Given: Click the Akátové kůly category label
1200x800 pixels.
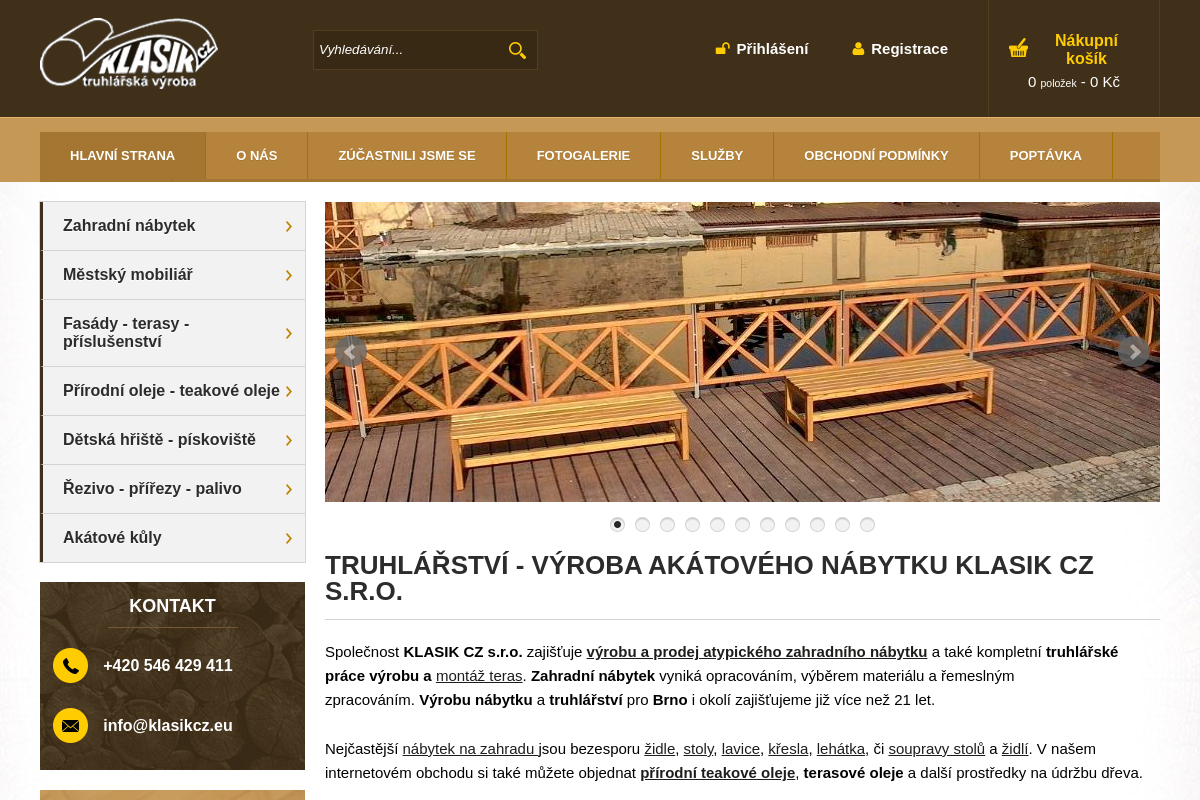Looking at the screenshot, I should click(112, 538).
